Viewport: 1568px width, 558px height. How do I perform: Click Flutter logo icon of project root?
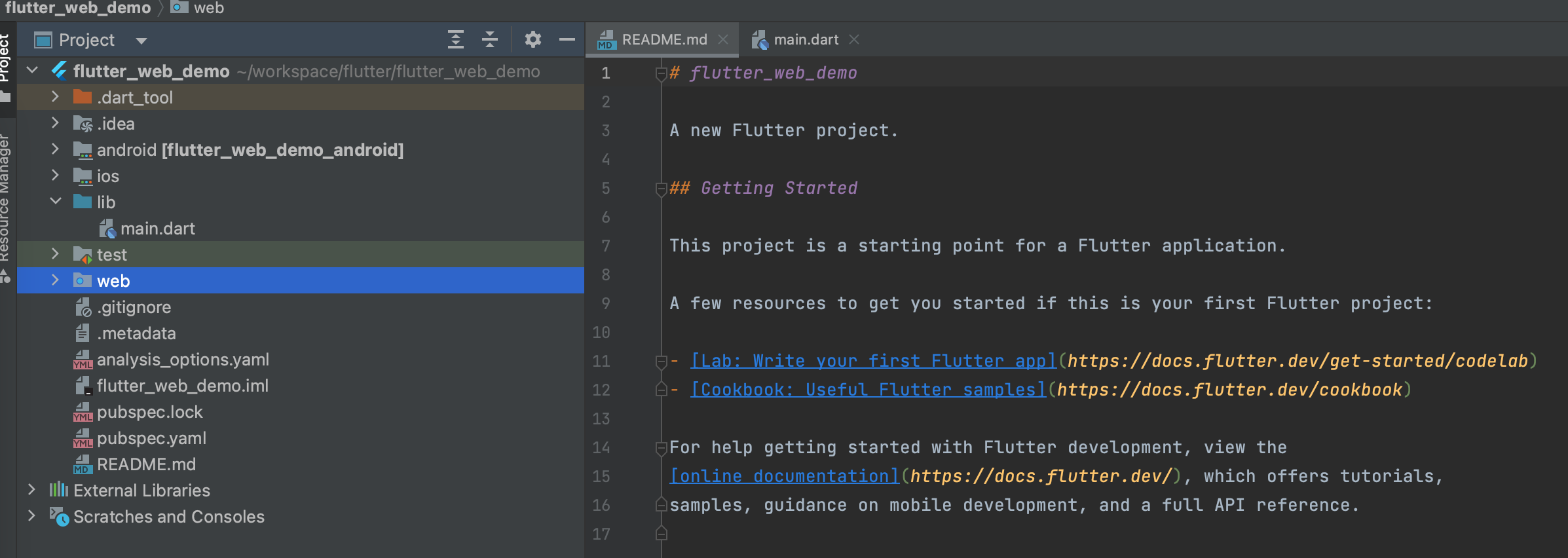click(x=60, y=70)
